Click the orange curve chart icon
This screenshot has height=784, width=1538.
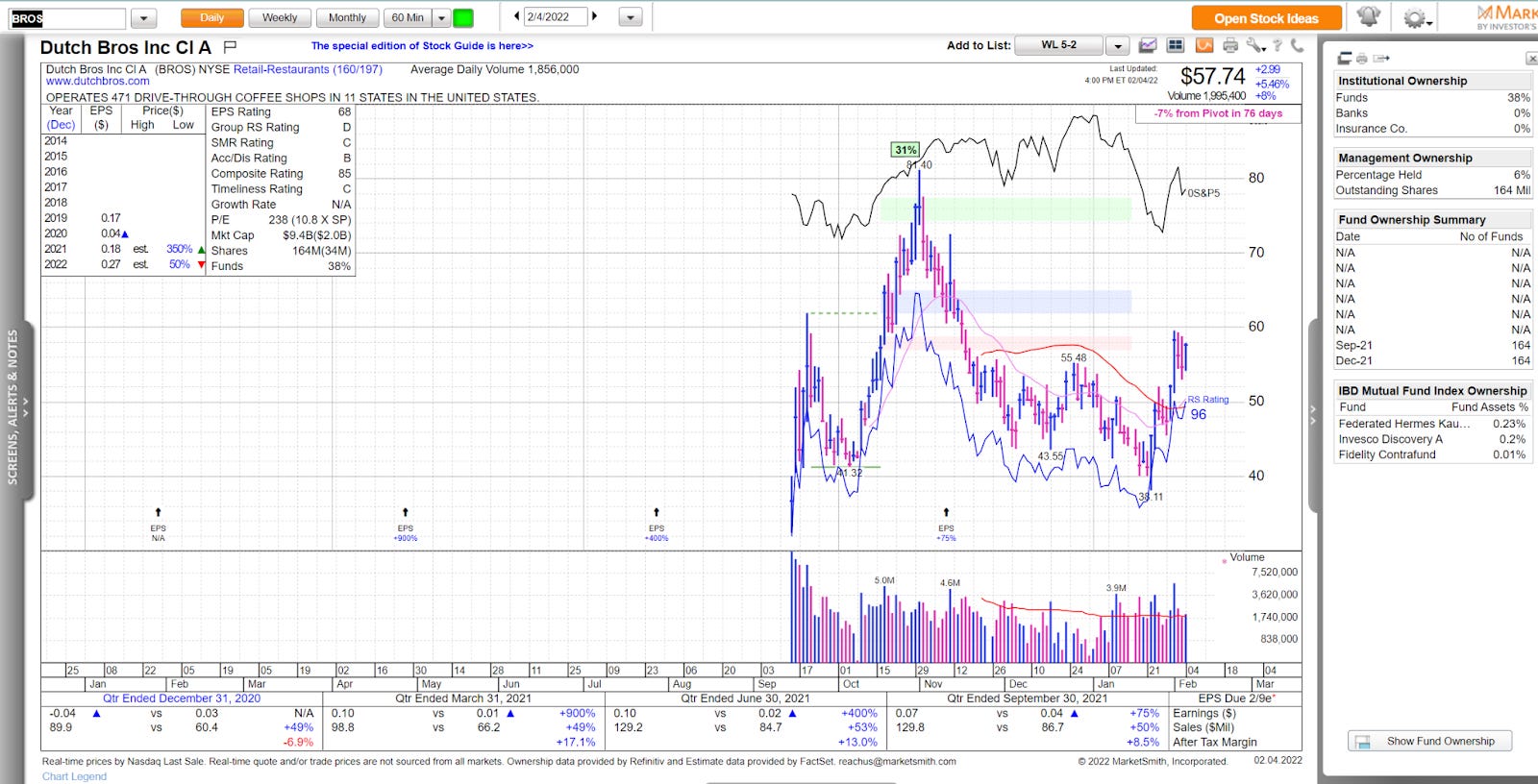tap(1203, 45)
